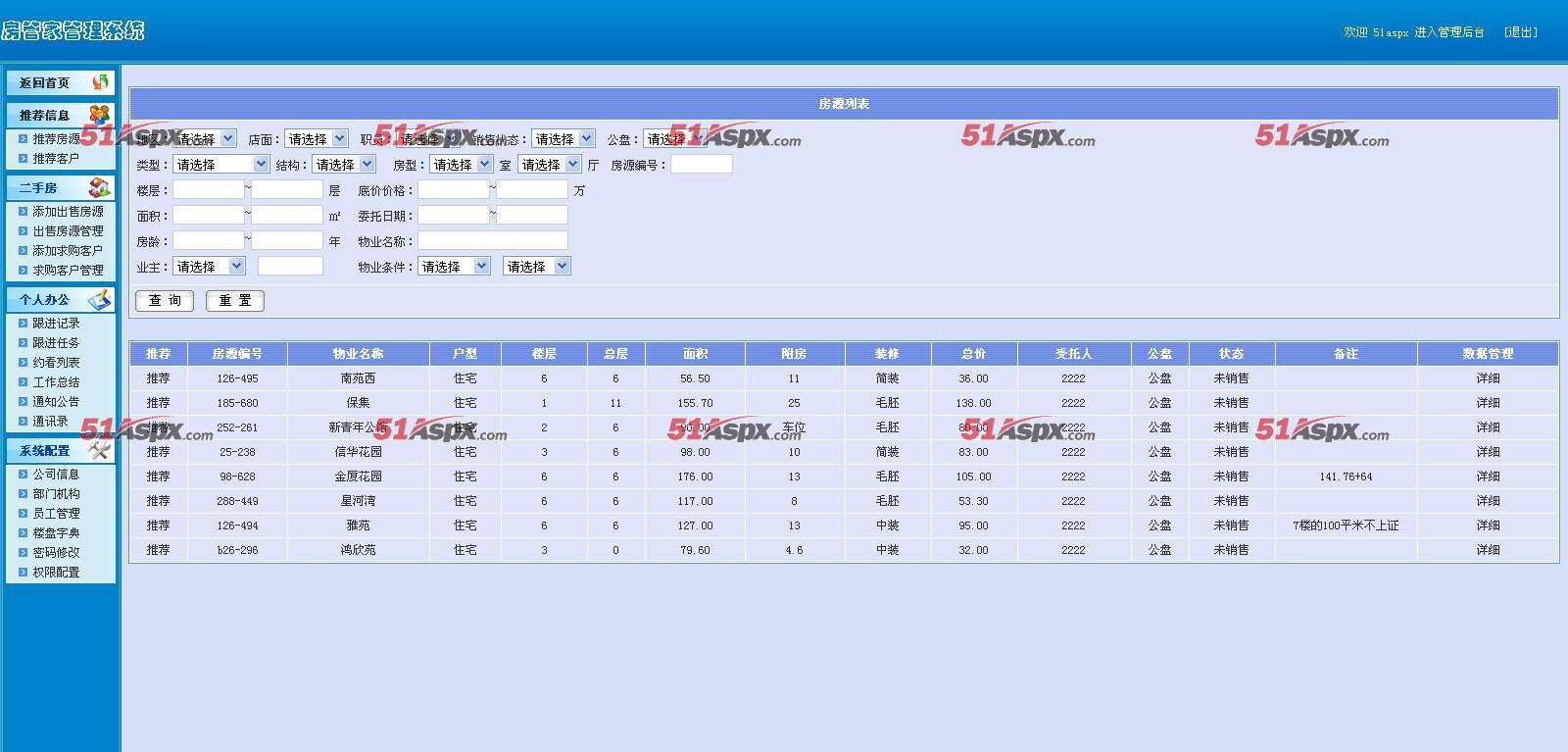The width and height of the screenshot is (1568, 752).
Task: Open the 销售状态 dropdown
Action: (x=563, y=139)
